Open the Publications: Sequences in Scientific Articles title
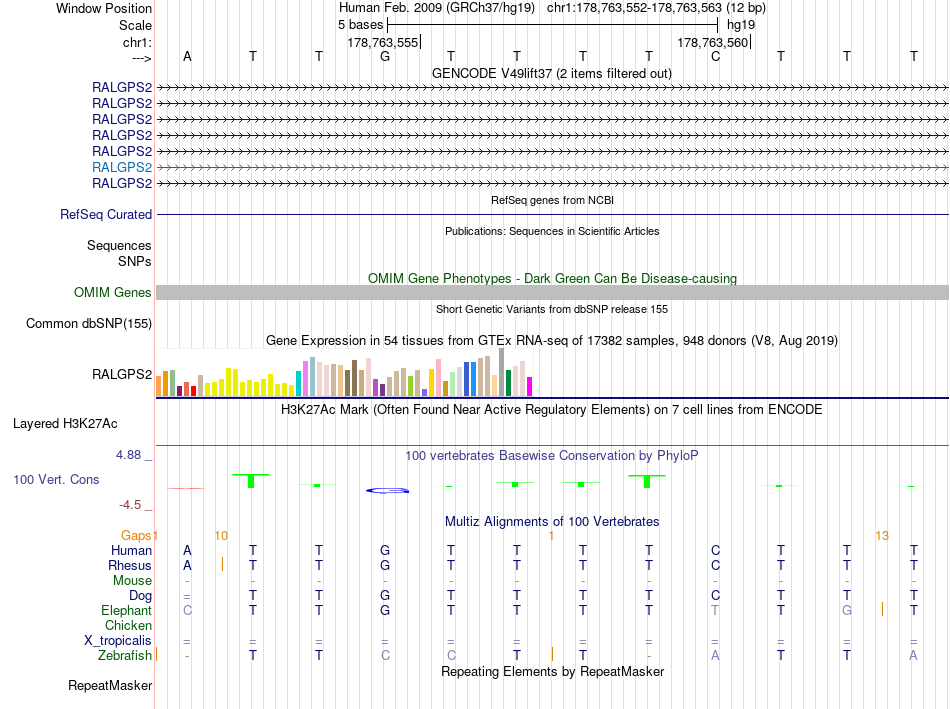950x709 pixels. pyautogui.click(x=552, y=231)
